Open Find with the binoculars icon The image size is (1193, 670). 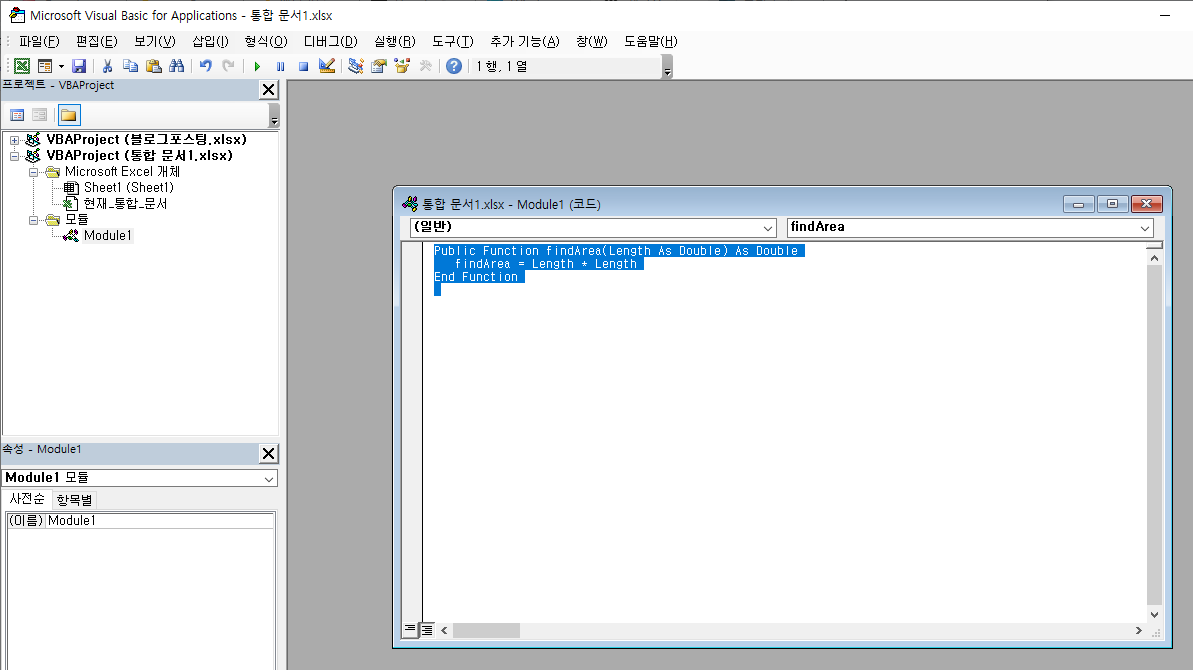tap(177, 66)
